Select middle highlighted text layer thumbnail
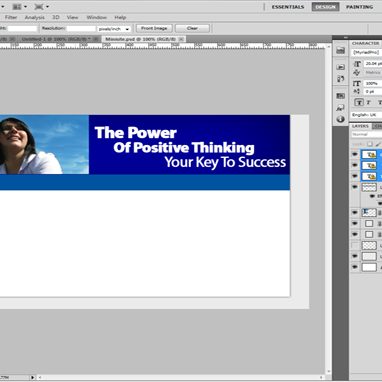The image size is (382, 382). pos(369,165)
